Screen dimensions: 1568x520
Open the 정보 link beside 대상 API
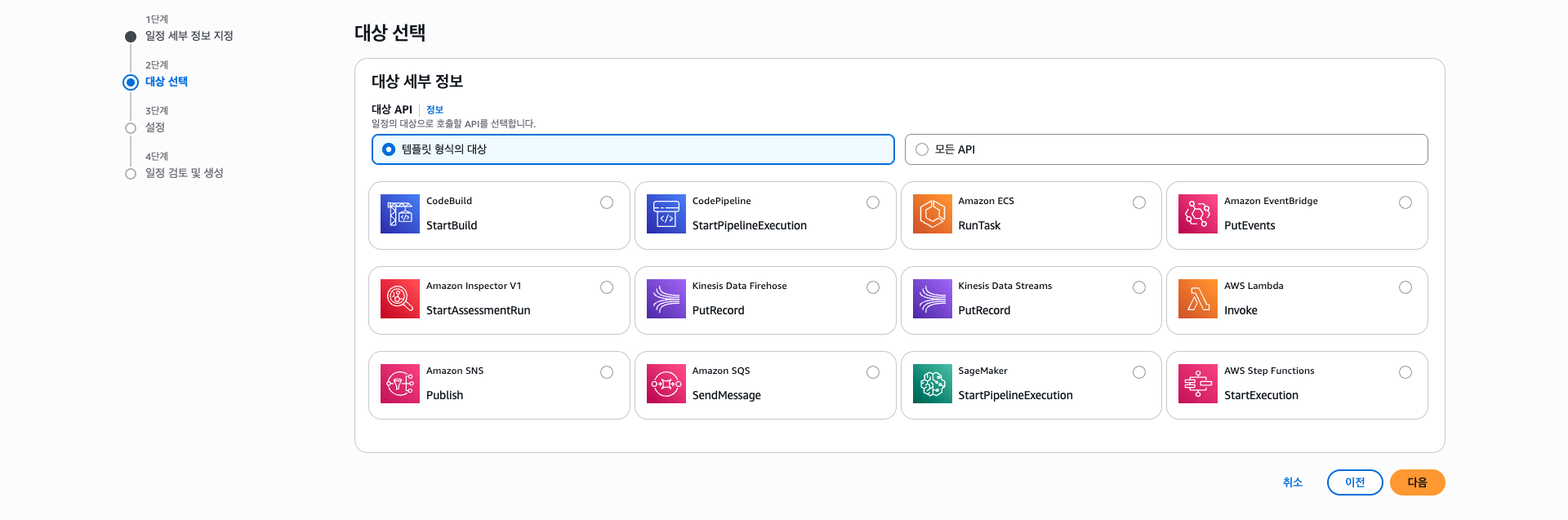434,109
